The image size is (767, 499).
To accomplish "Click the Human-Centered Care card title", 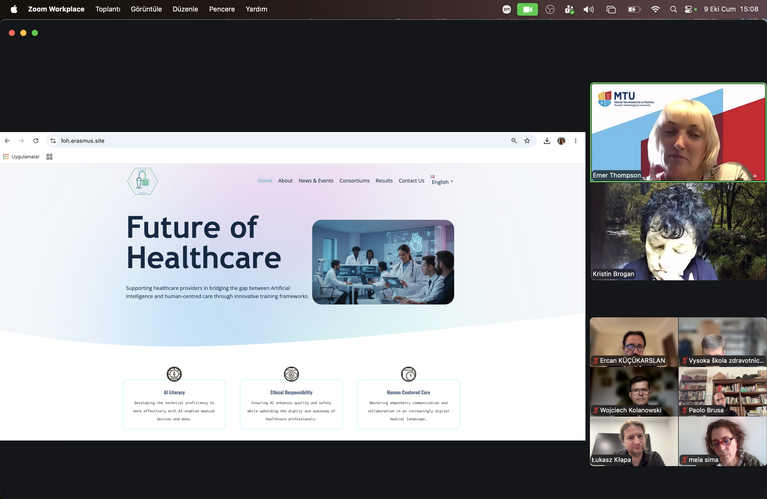I will coord(408,392).
